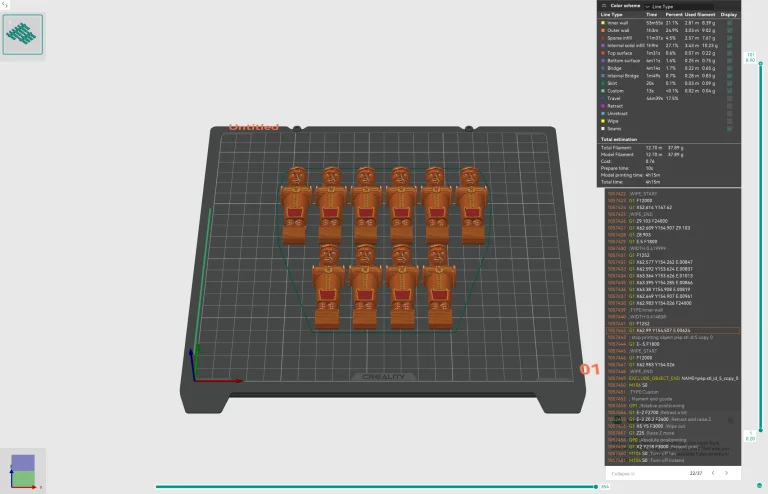This screenshot has width=768, height=494.
Task: Click the close X icon over G-code list
Action: pos(732,420)
